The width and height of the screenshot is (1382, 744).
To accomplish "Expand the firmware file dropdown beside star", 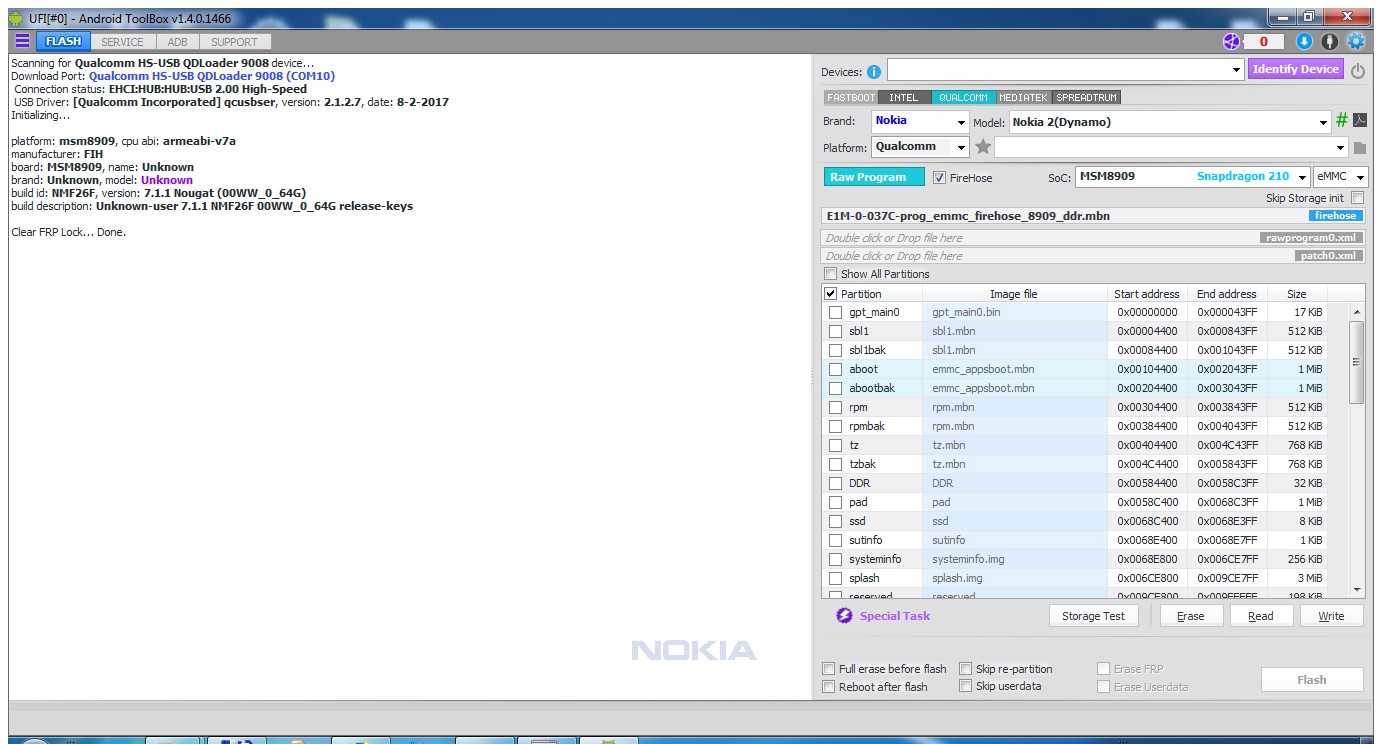I will pos(1340,148).
